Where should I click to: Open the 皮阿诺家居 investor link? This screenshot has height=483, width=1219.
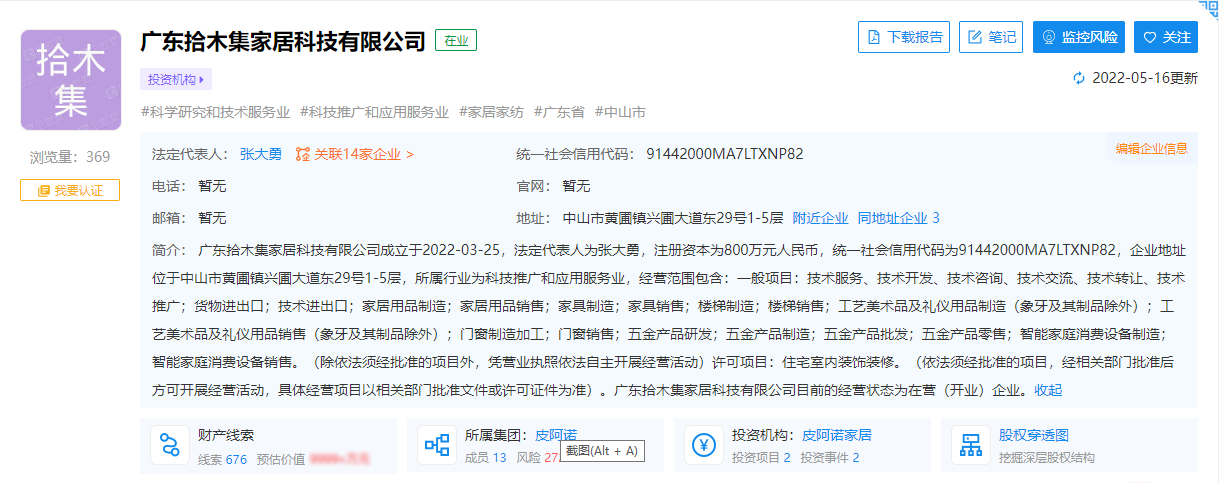837,435
